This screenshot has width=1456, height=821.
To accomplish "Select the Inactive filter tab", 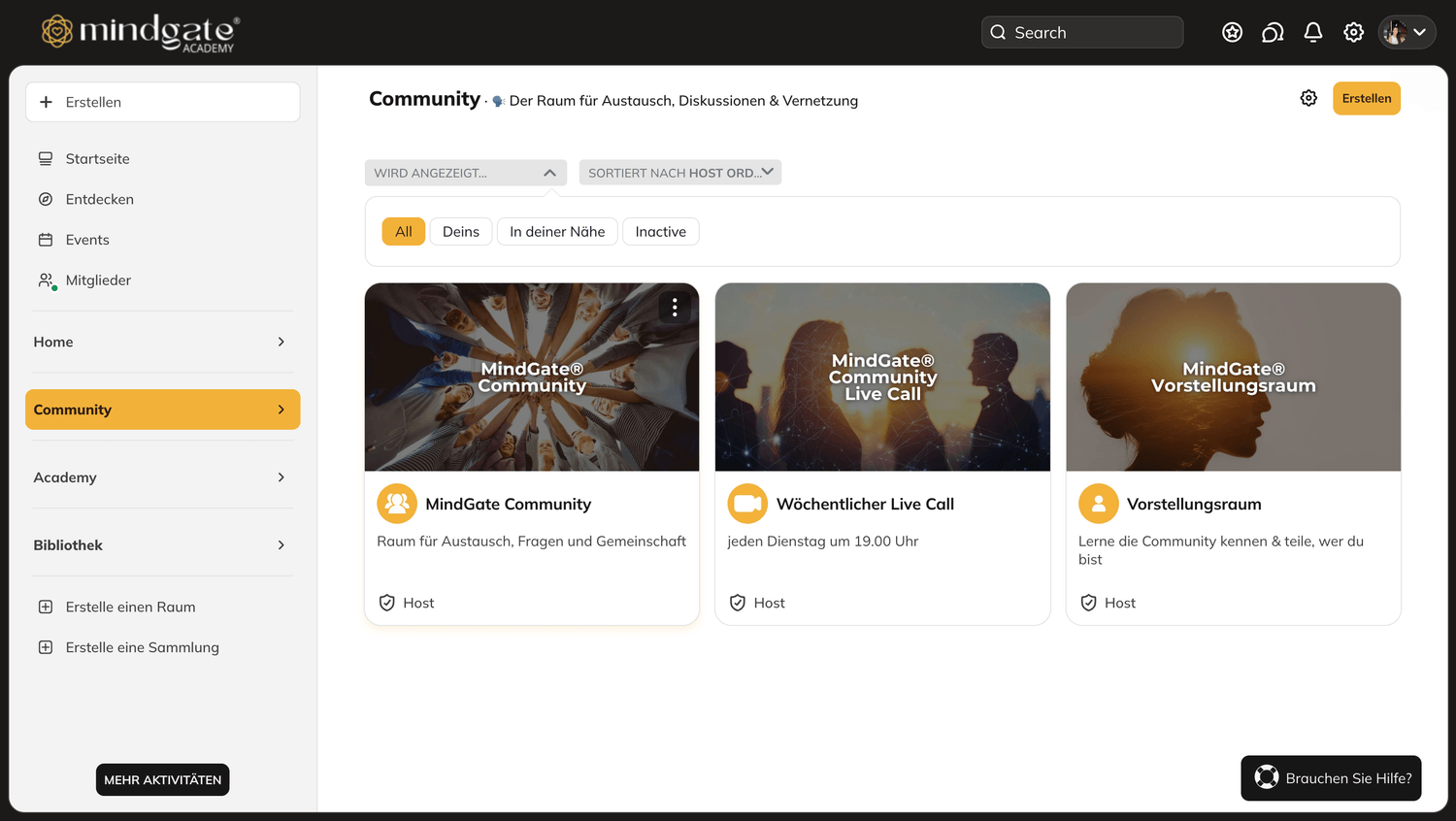I will click(x=661, y=232).
